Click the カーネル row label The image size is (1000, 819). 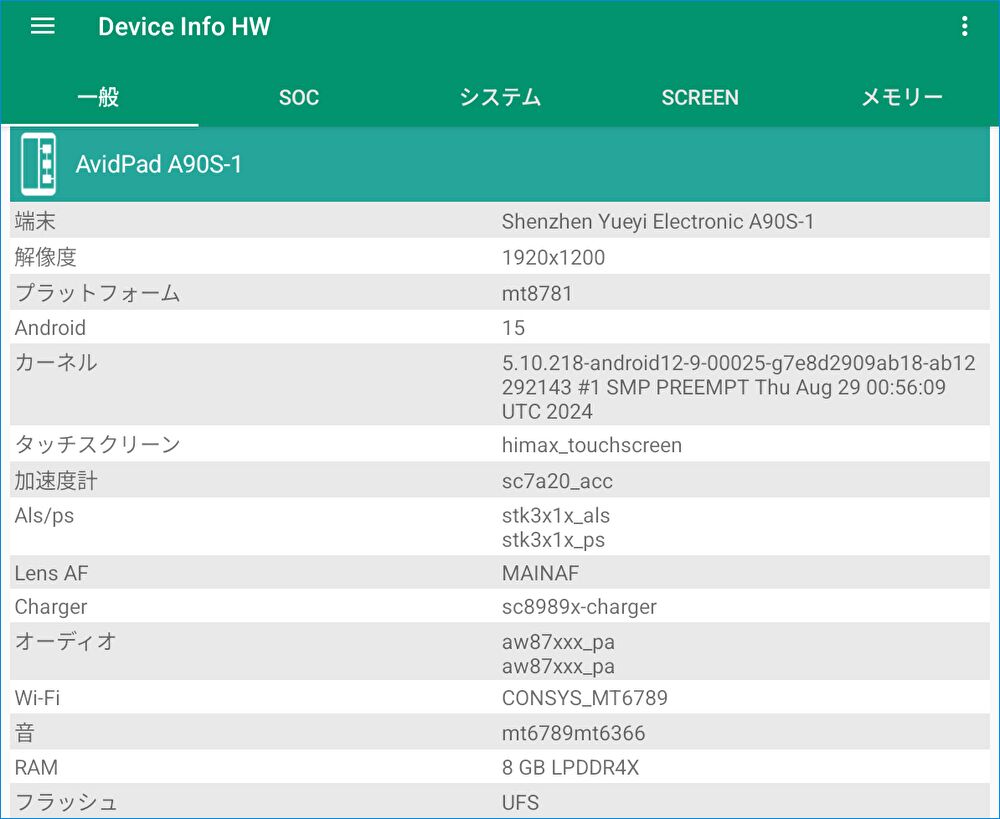56,362
